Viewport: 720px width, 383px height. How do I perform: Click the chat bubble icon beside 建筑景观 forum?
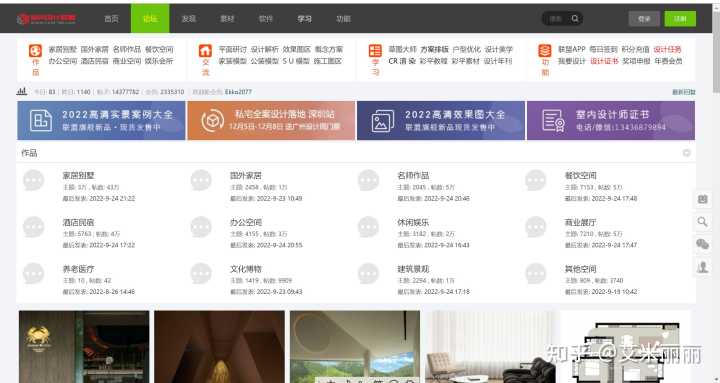(x=368, y=273)
